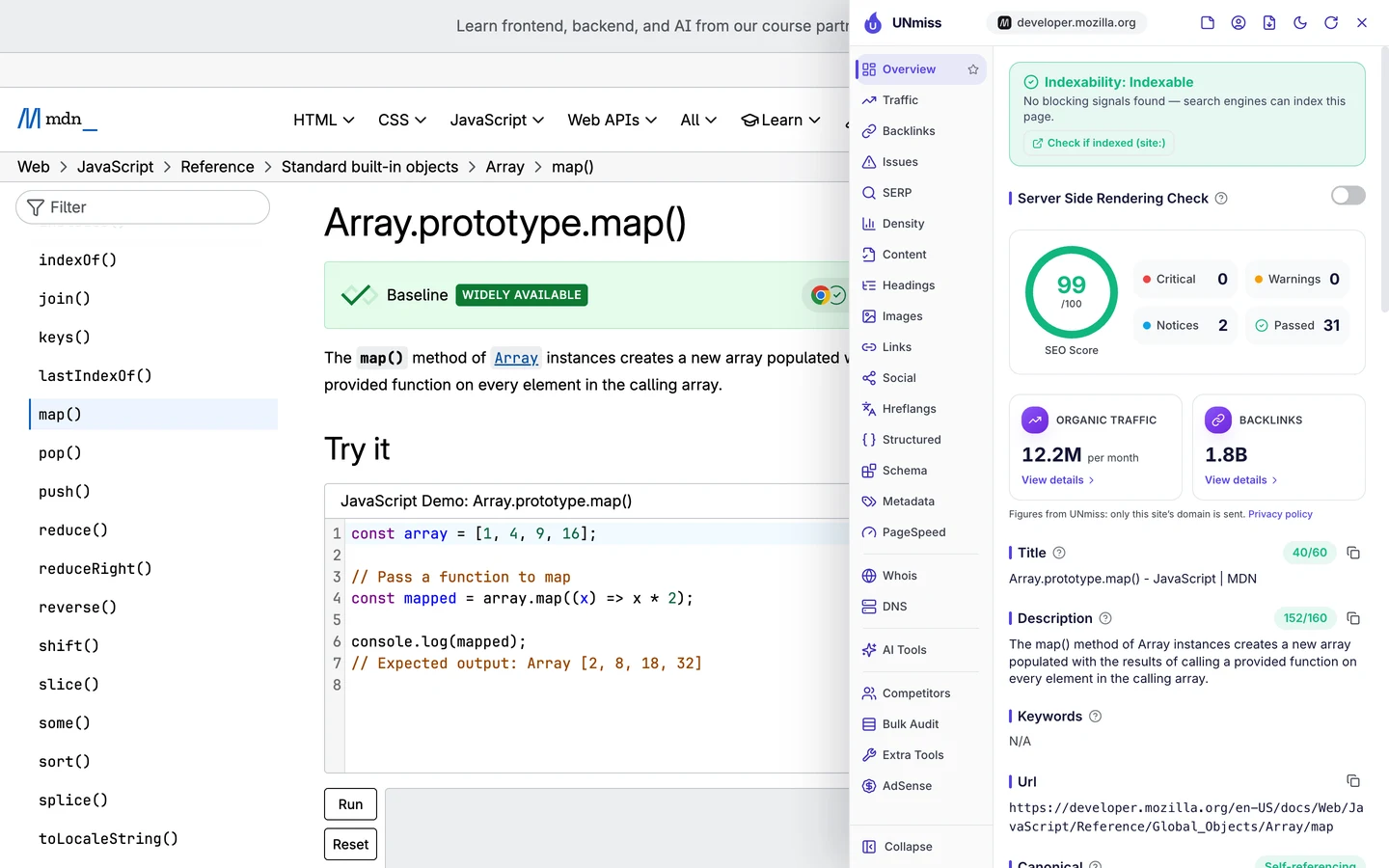Expand the CSS dropdown menu

402,120
